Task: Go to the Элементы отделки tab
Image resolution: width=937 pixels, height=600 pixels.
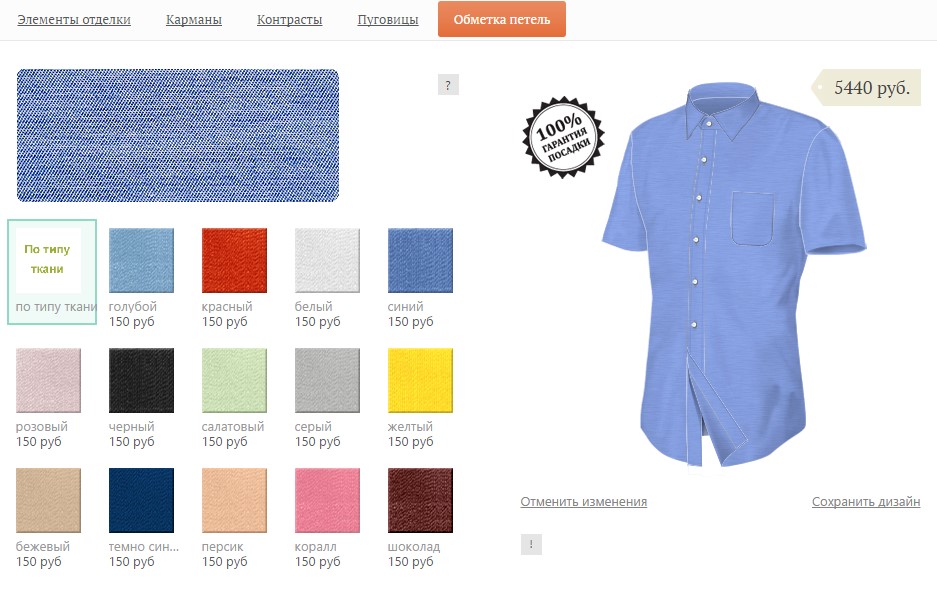Action: click(74, 20)
